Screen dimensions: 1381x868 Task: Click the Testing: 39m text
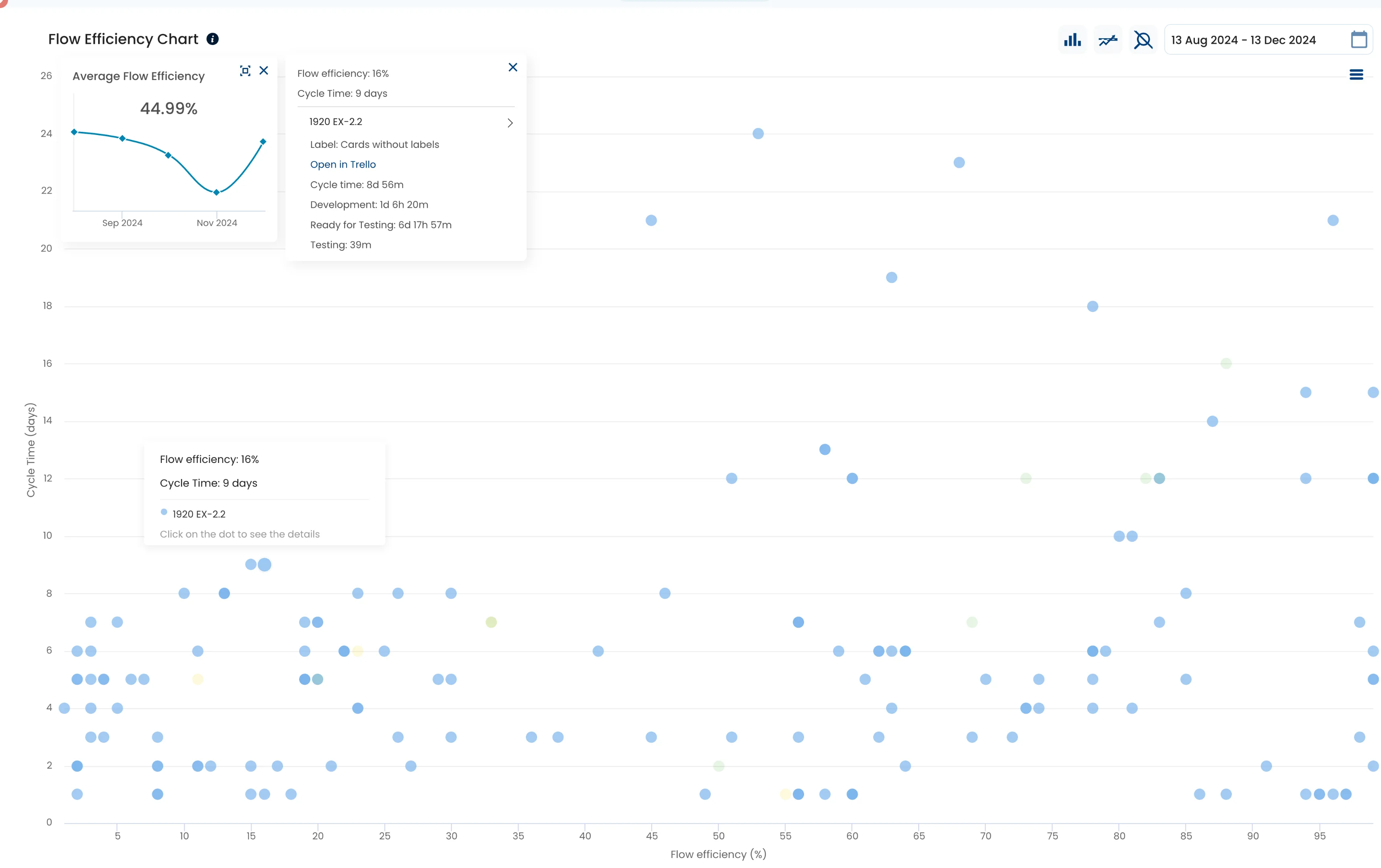pos(341,245)
